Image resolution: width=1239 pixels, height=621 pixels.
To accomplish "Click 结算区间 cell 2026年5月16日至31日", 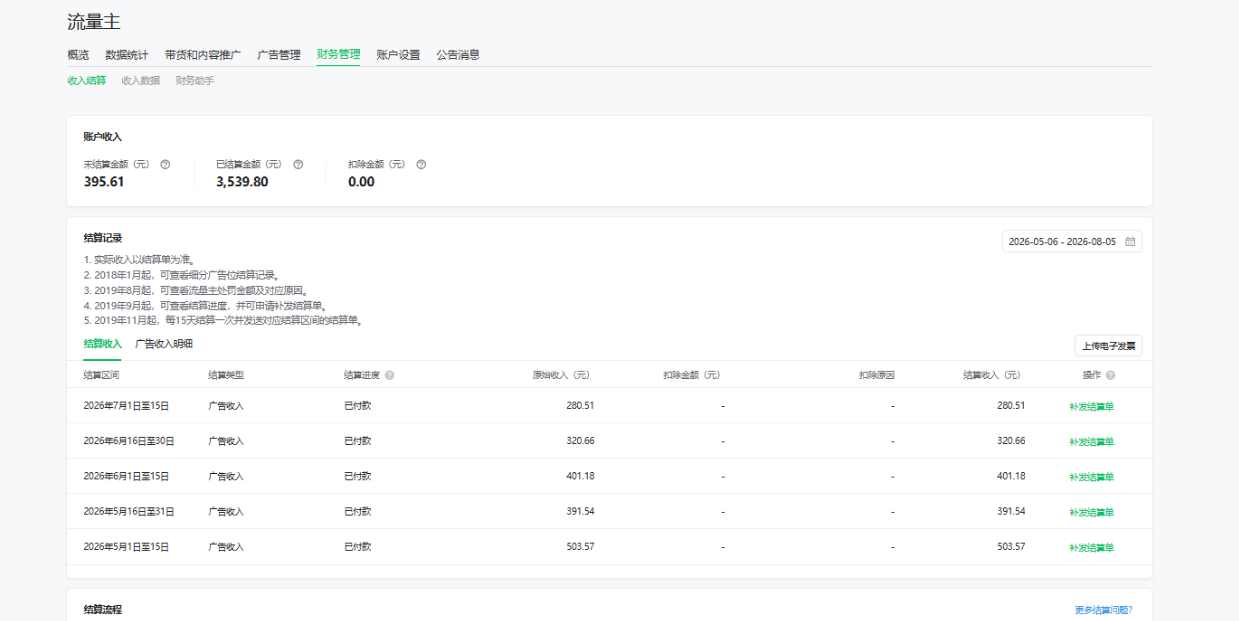I will point(129,511).
